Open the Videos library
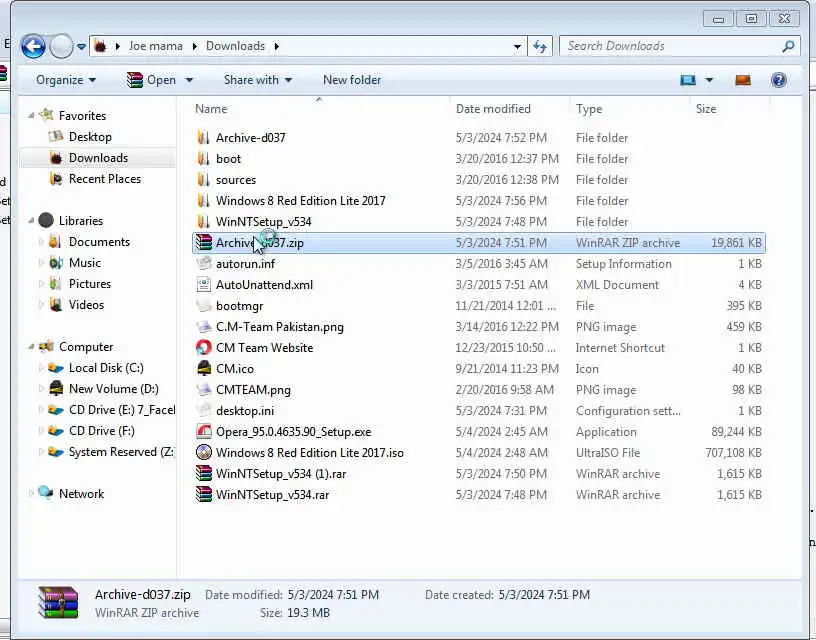Image resolution: width=816 pixels, height=640 pixels. 86,305
